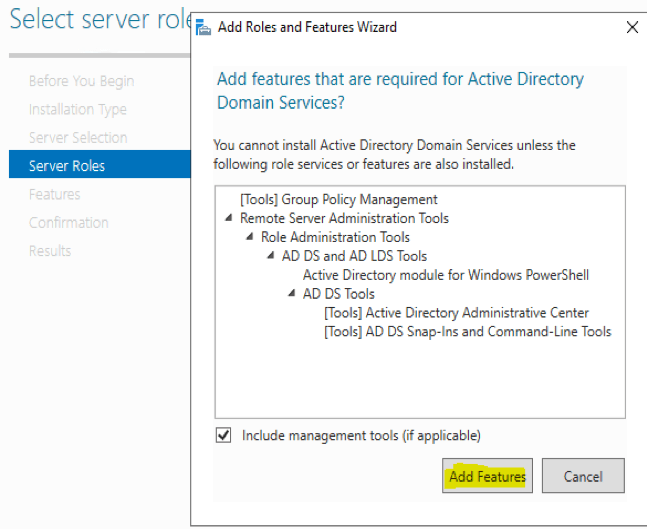Select Active Directory Administrative Center item
This screenshot has width=647, height=529.
click(x=456, y=313)
